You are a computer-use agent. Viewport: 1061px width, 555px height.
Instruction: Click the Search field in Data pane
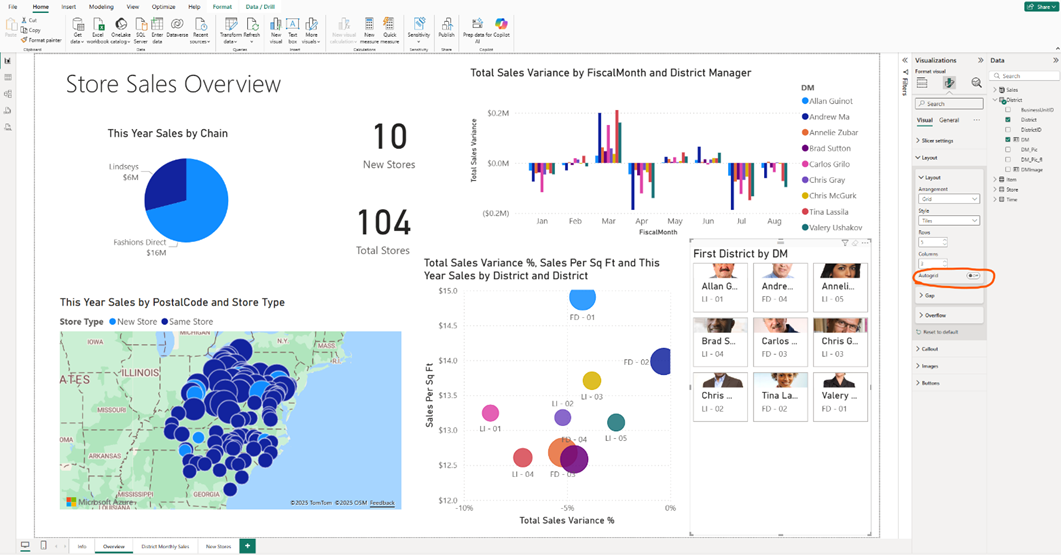1025,76
